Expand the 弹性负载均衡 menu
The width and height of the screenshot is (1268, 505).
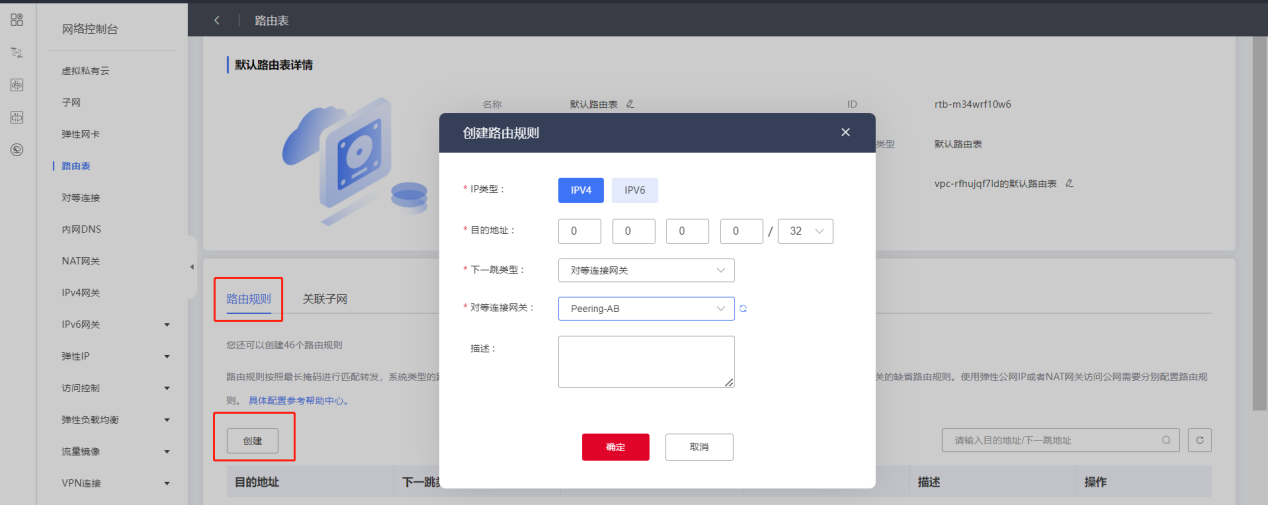167,420
